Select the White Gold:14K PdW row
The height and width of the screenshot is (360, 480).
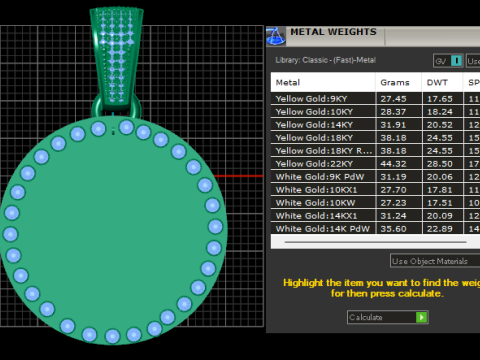(375, 228)
